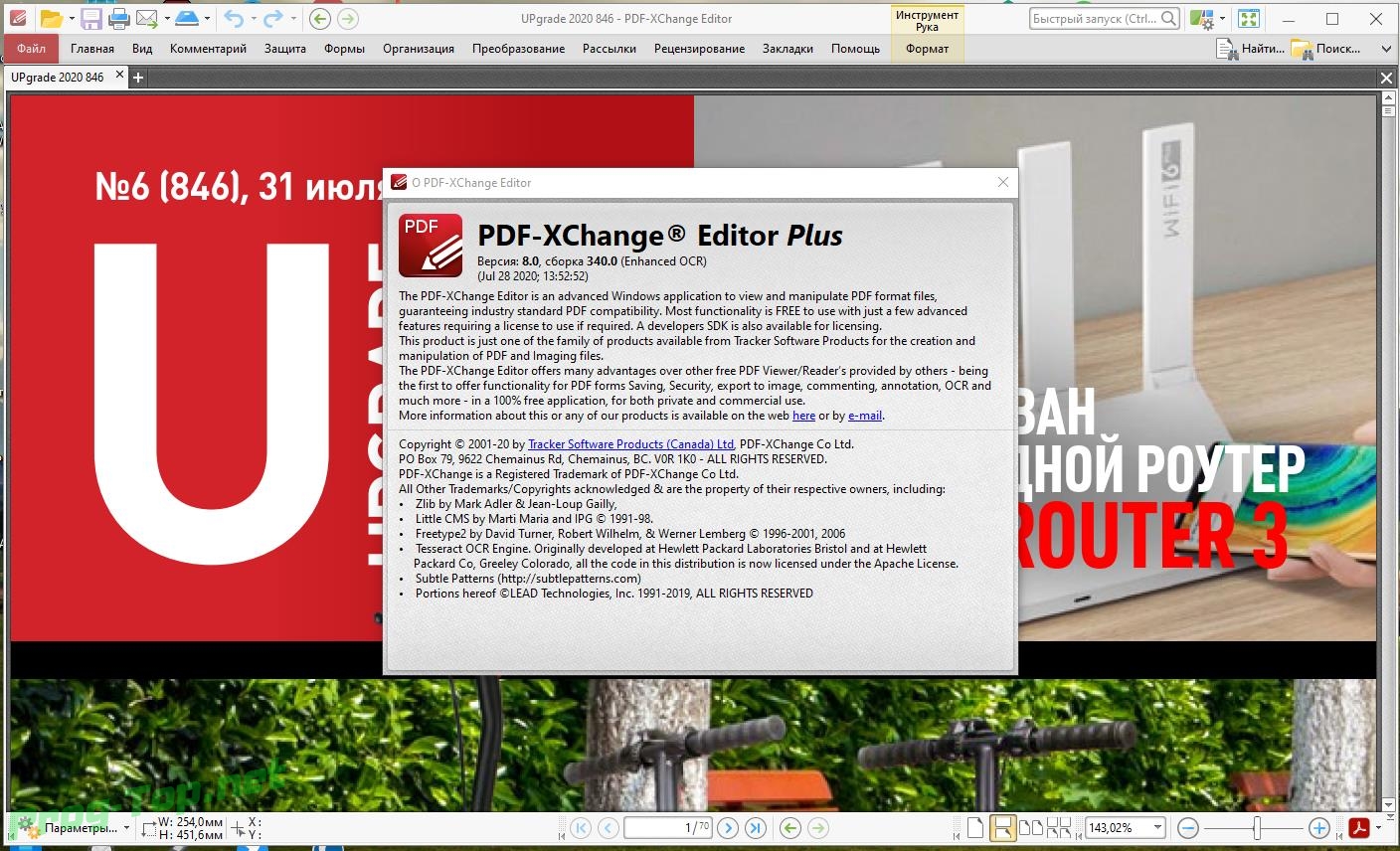Zoom in with the plus button
Image resolution: width=1400 pixels, height=851 pixels.
[1319, 827]
